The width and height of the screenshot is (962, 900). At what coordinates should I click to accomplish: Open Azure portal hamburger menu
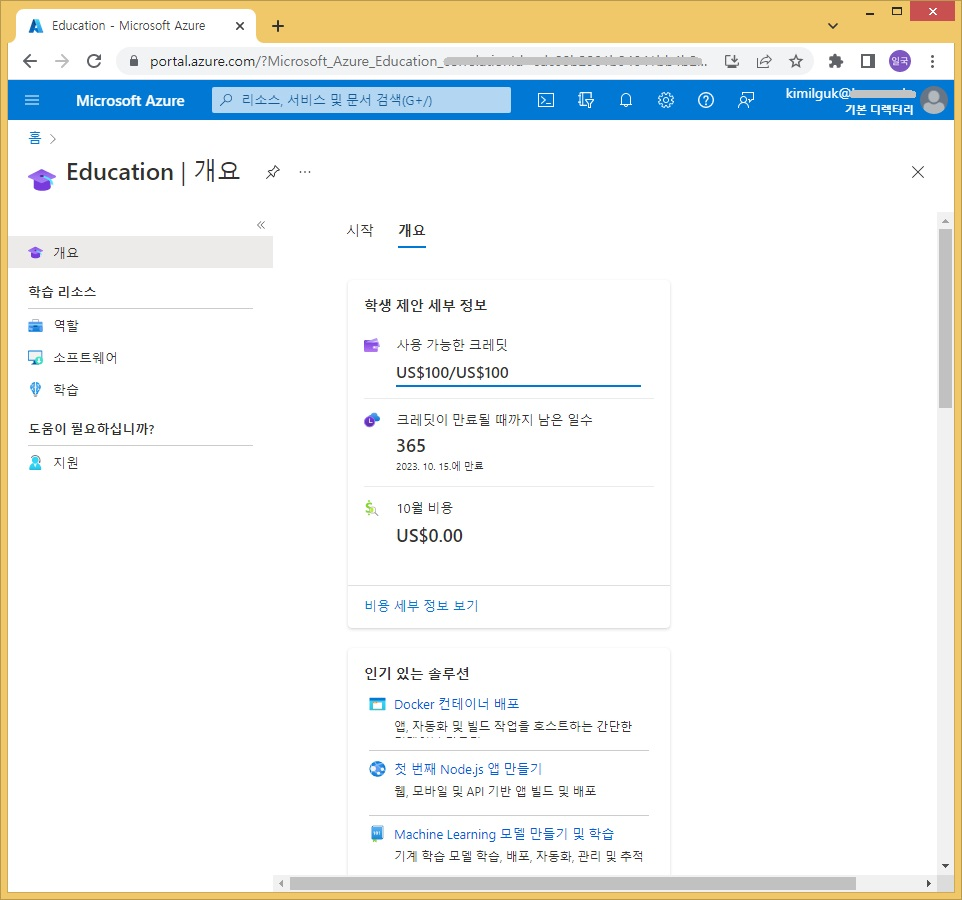(x=32, y=100)
